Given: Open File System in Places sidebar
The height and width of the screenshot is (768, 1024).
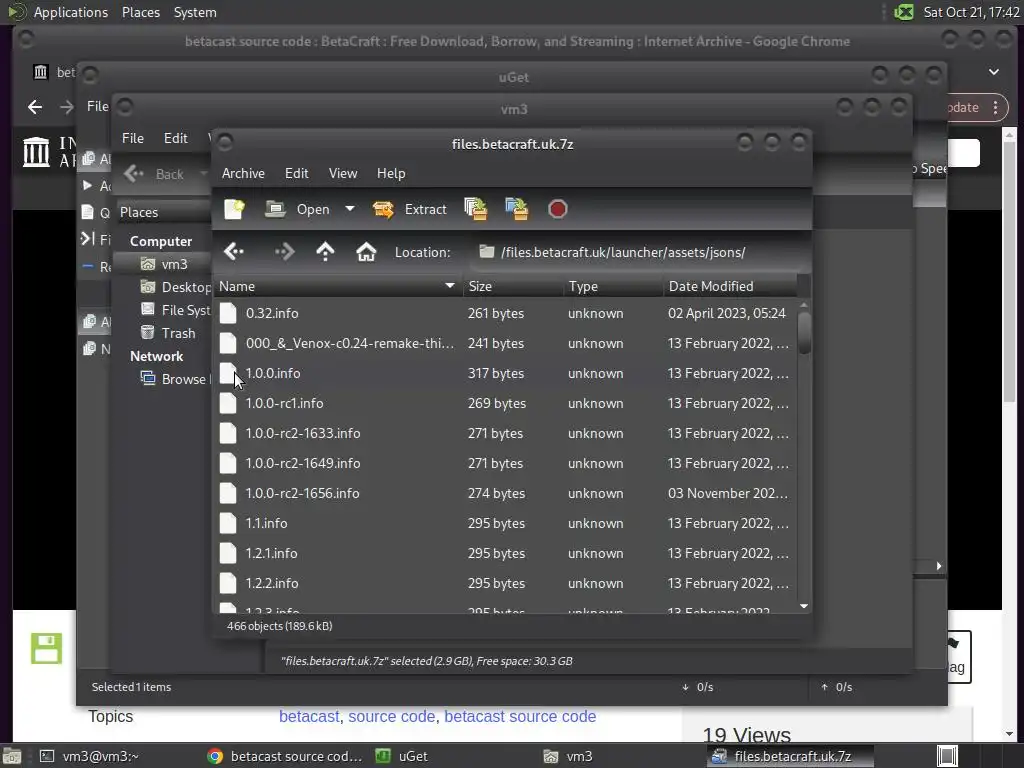Looking at the screenshot, I should 175,310.
